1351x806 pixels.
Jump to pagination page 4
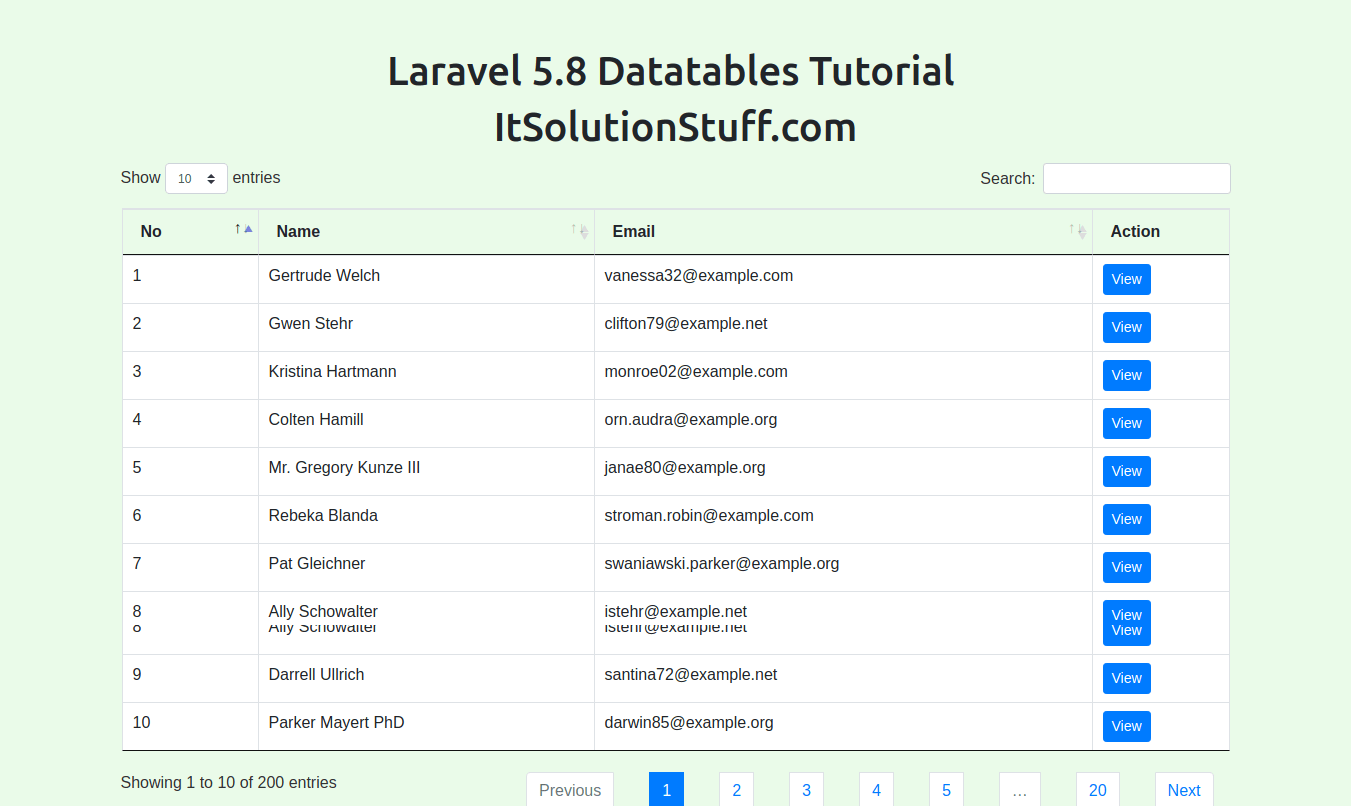(x=876, y=789)
